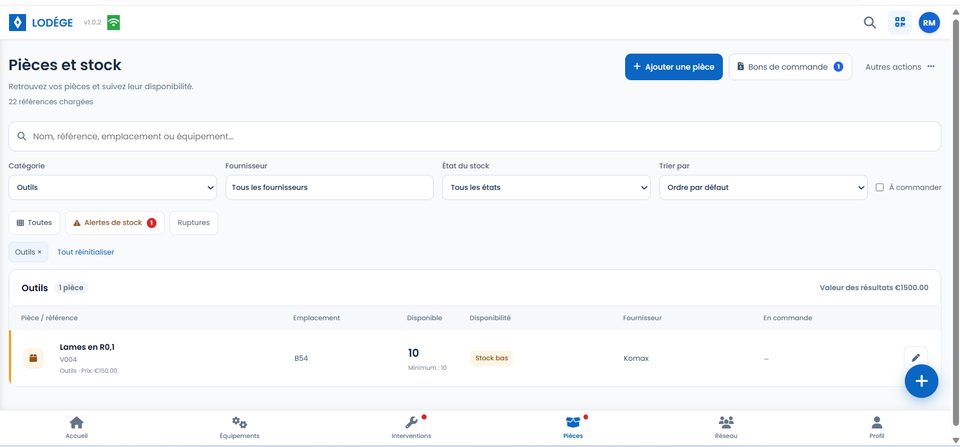Remove the Outils filter chip with its x
The height and width of the screenshot is (447, 960).
39,252
